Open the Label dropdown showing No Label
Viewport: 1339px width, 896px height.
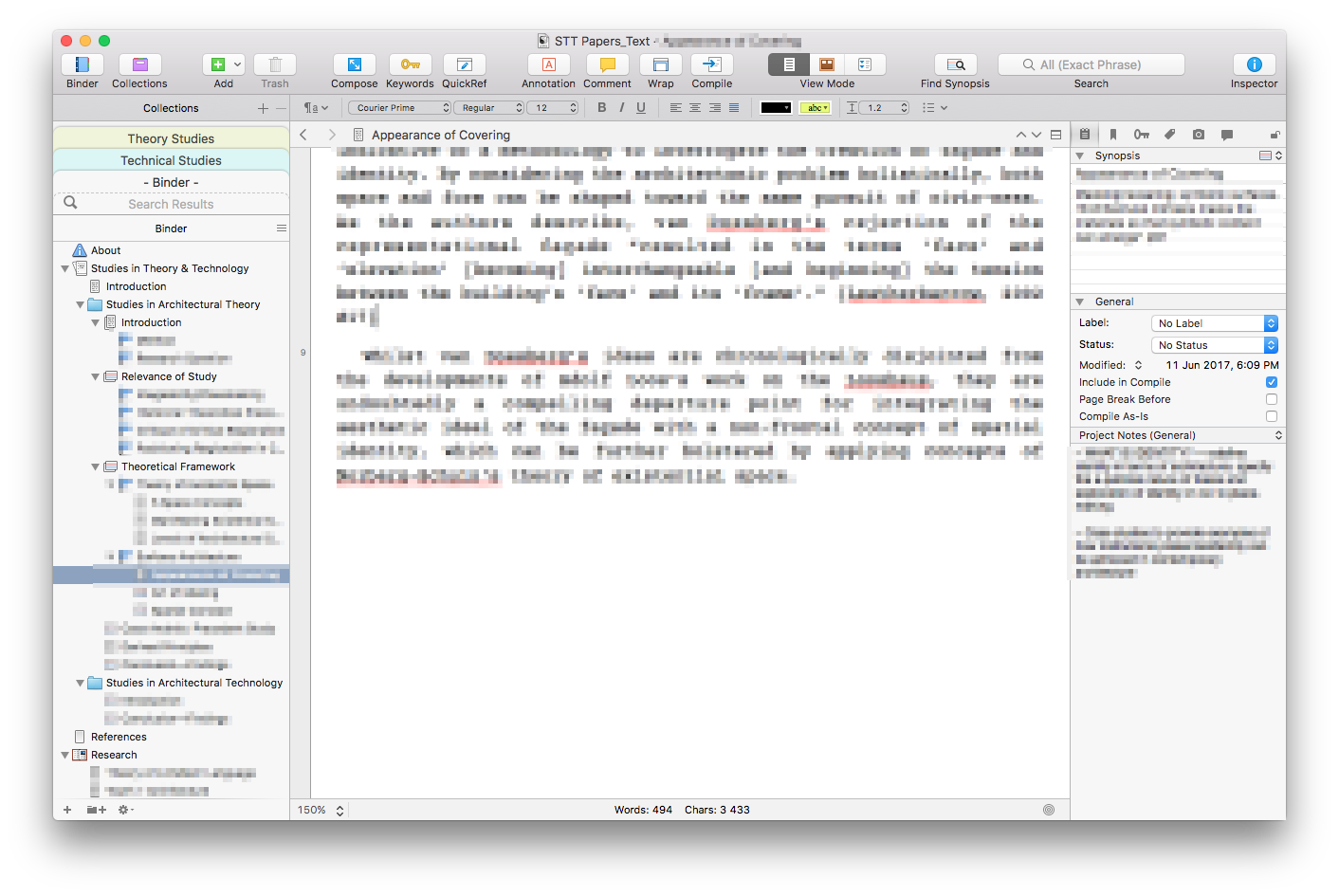pyautogui.click(x=1214, y=323)
